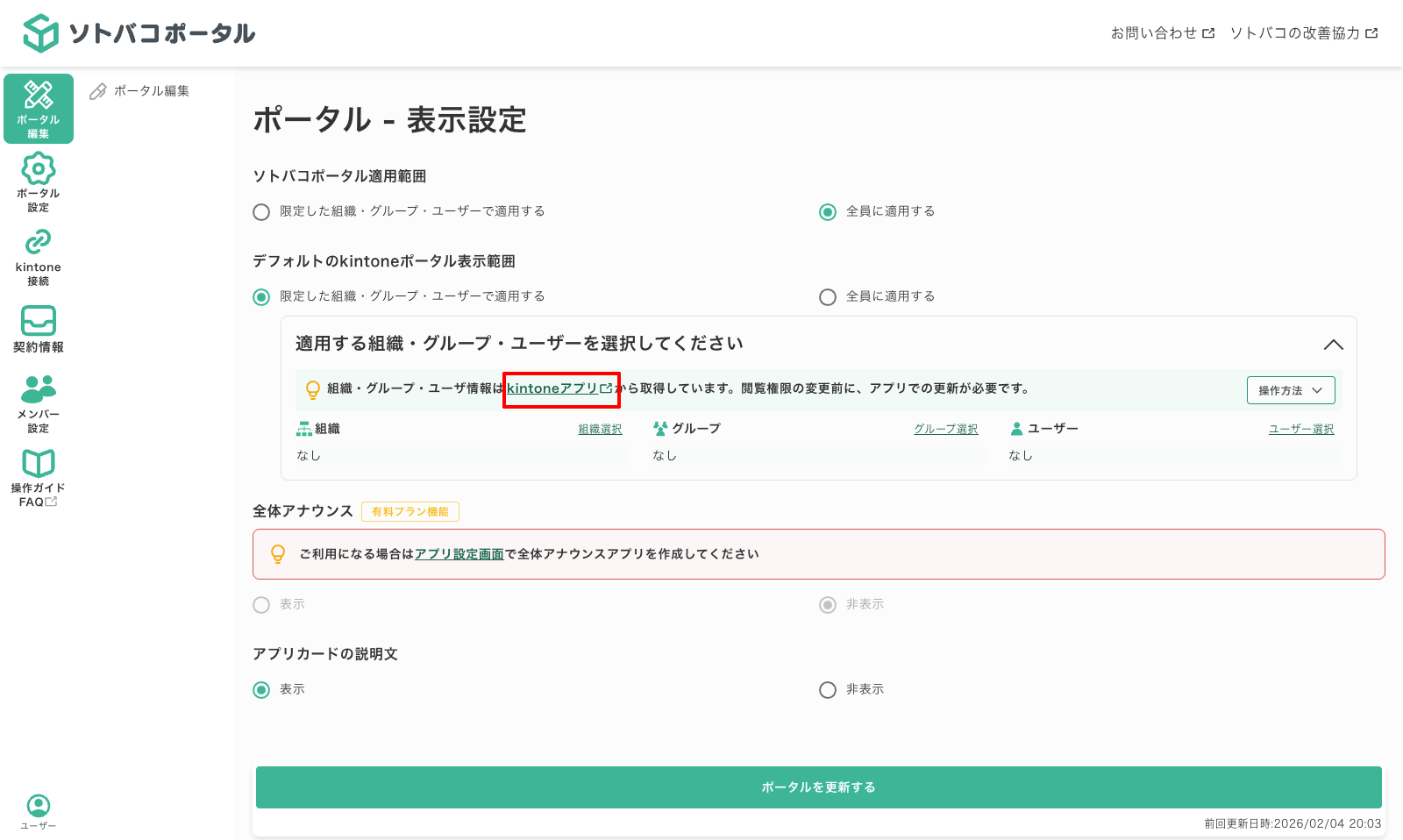This screenshot has height=840, width=1403.
Task: Open アプリ設定画面 from the announcement notice
Action: click(x=459, y=553)
